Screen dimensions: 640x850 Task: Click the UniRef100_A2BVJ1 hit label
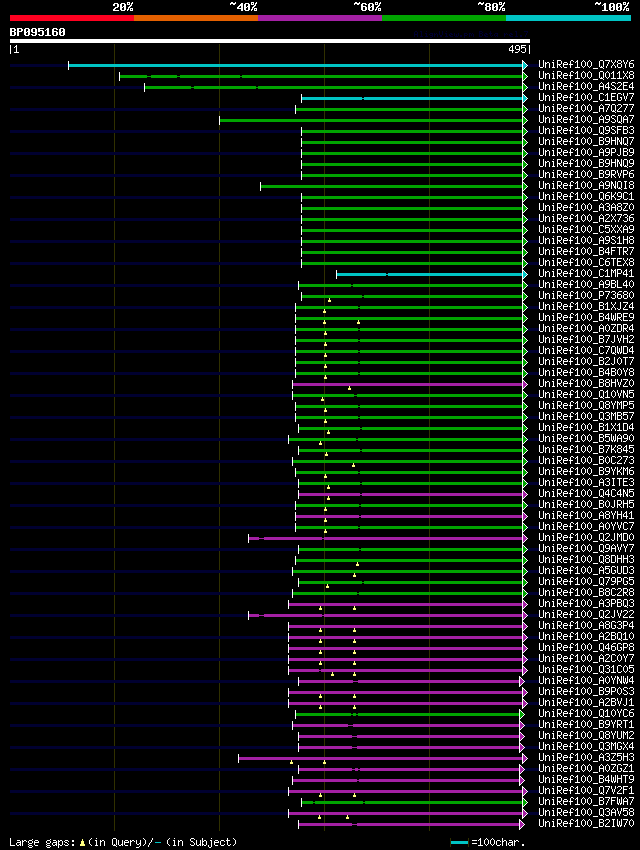click(586, 703)
